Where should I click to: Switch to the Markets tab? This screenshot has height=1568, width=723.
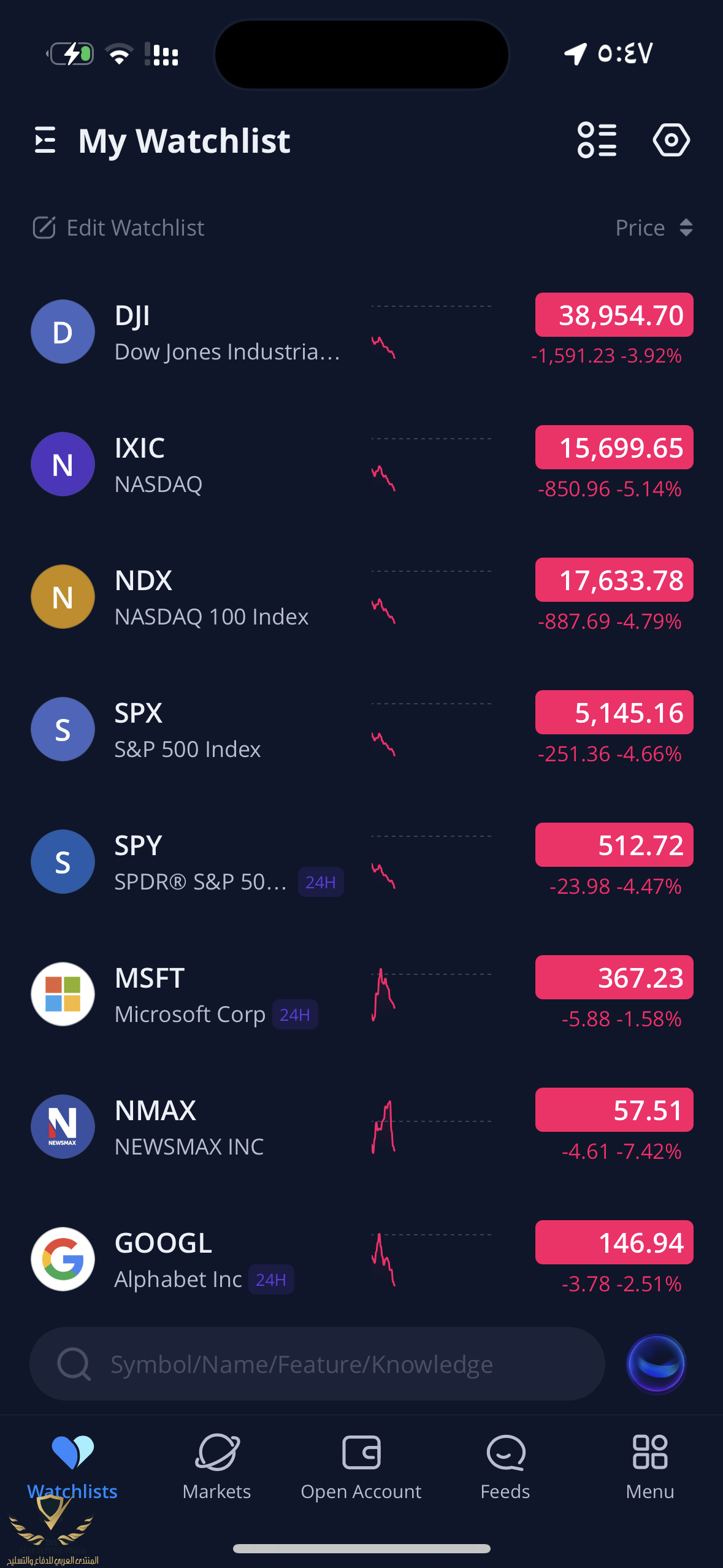(216, 1466)
